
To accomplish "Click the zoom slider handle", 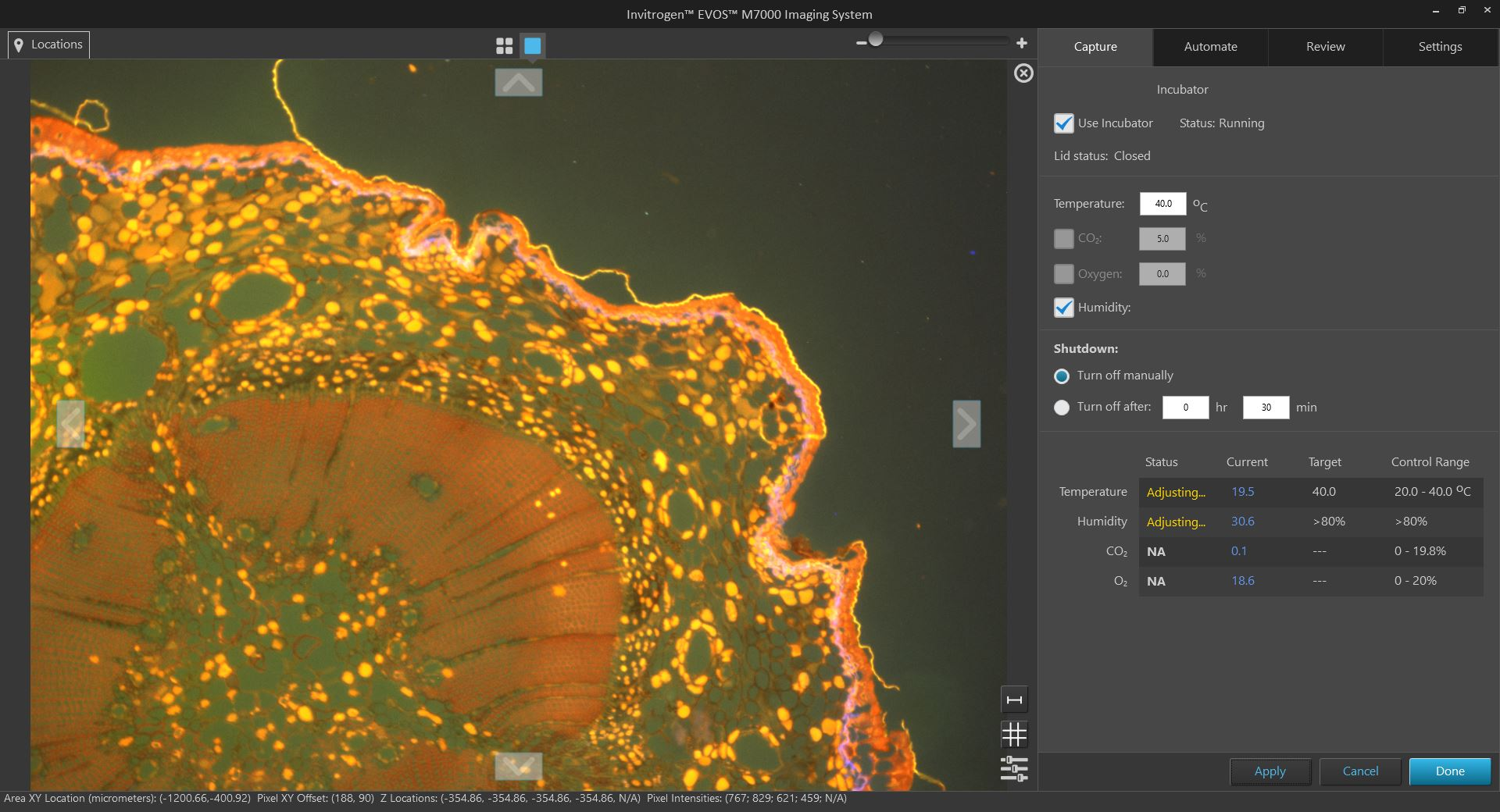I will [x=876, y=40].
